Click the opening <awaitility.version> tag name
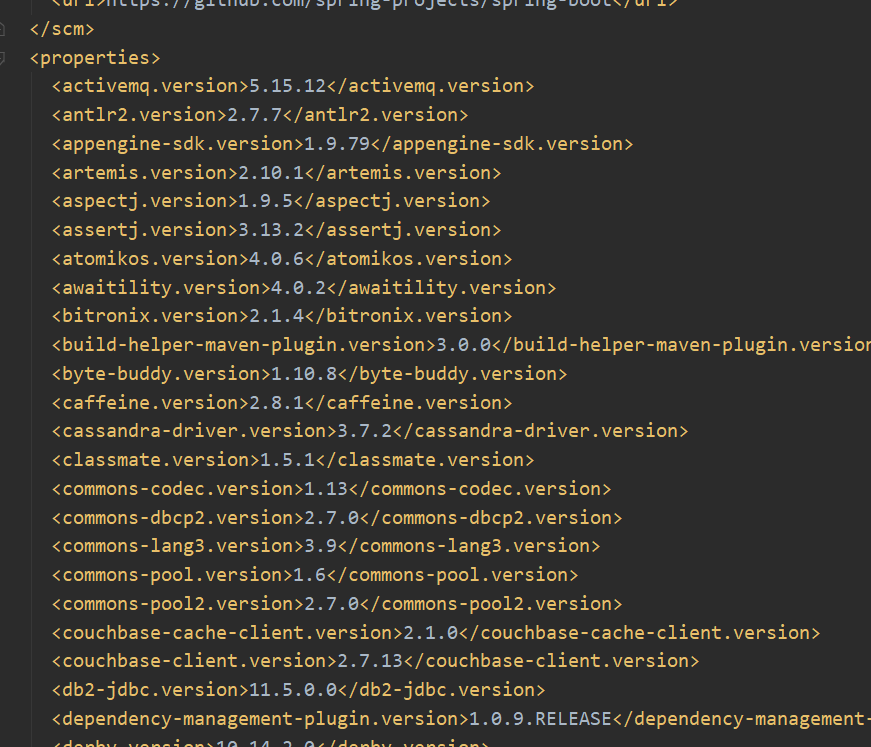 (x=161, y=288)
